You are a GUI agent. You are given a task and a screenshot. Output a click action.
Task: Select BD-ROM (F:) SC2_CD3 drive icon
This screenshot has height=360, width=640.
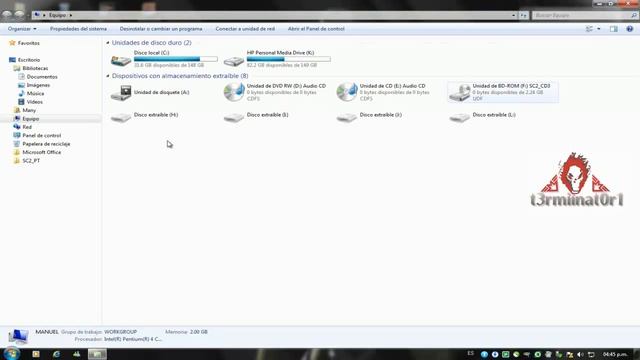click(x=460, y=93)
